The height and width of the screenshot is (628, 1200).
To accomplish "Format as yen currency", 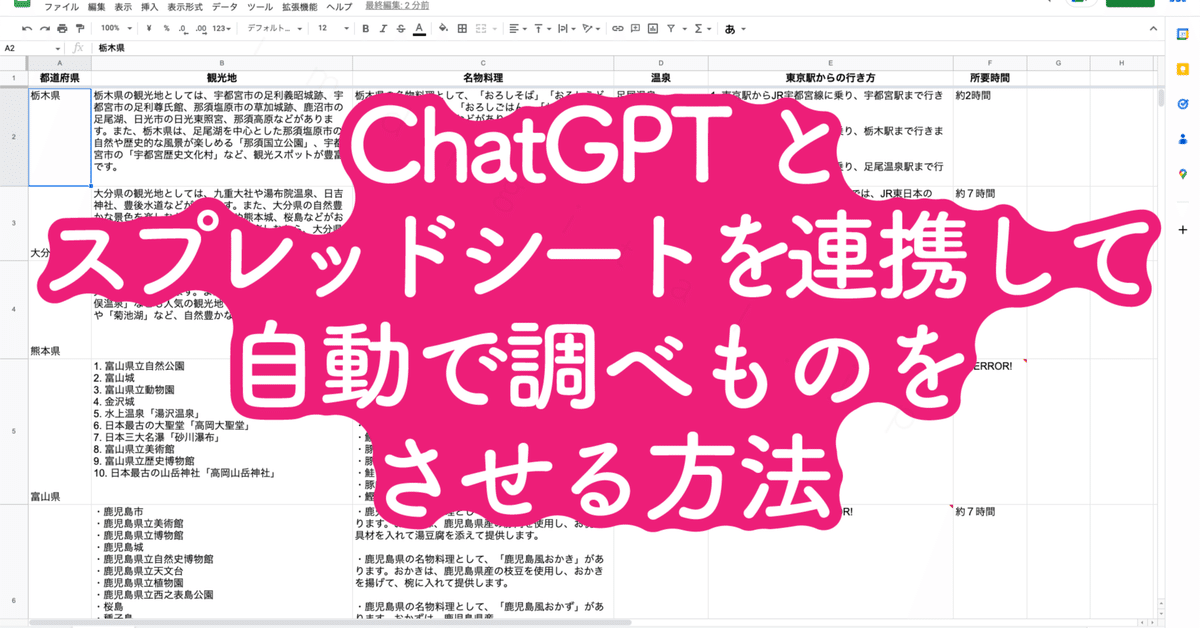I will point(150,28).
